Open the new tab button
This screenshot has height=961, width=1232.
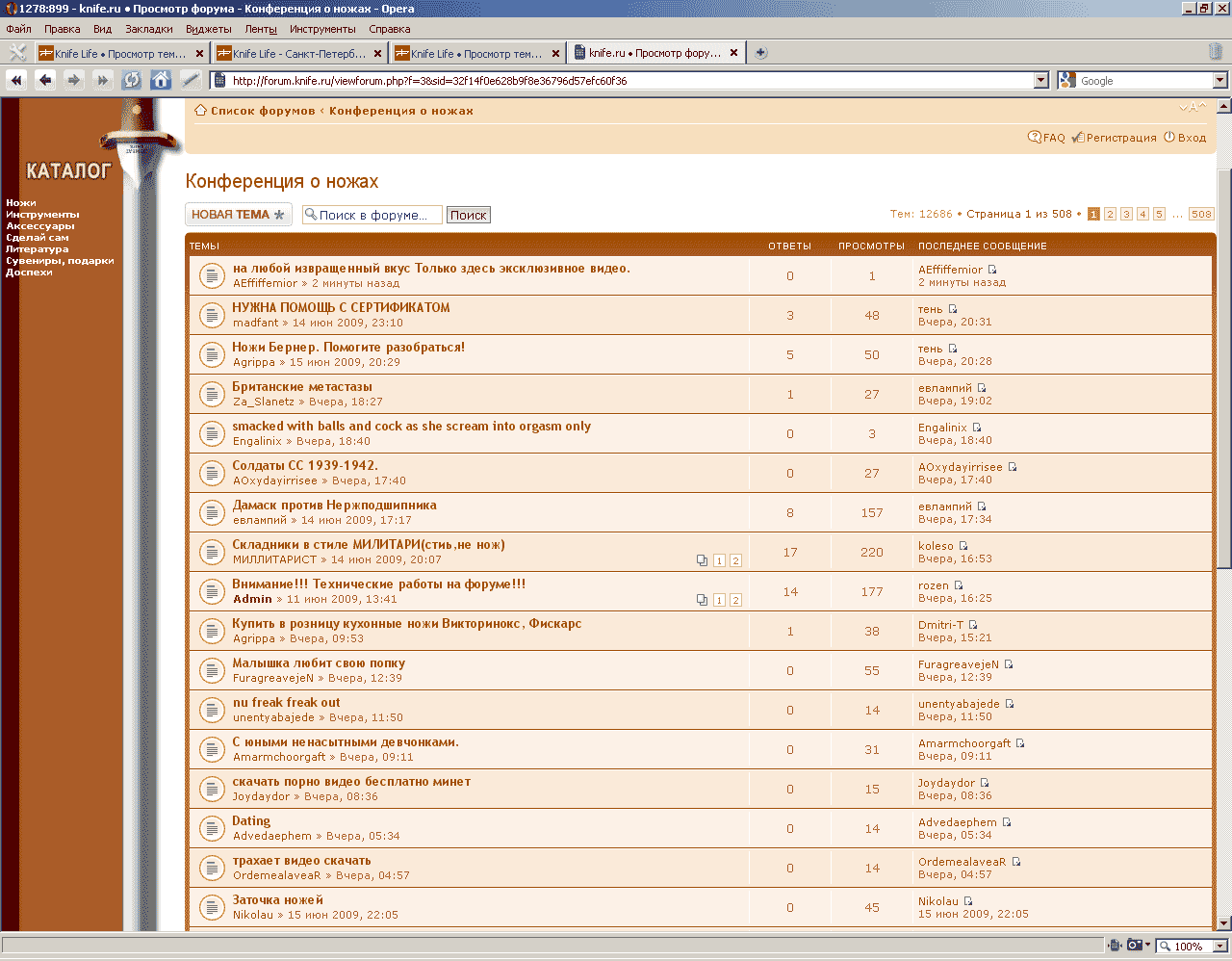tap(760, 53)
